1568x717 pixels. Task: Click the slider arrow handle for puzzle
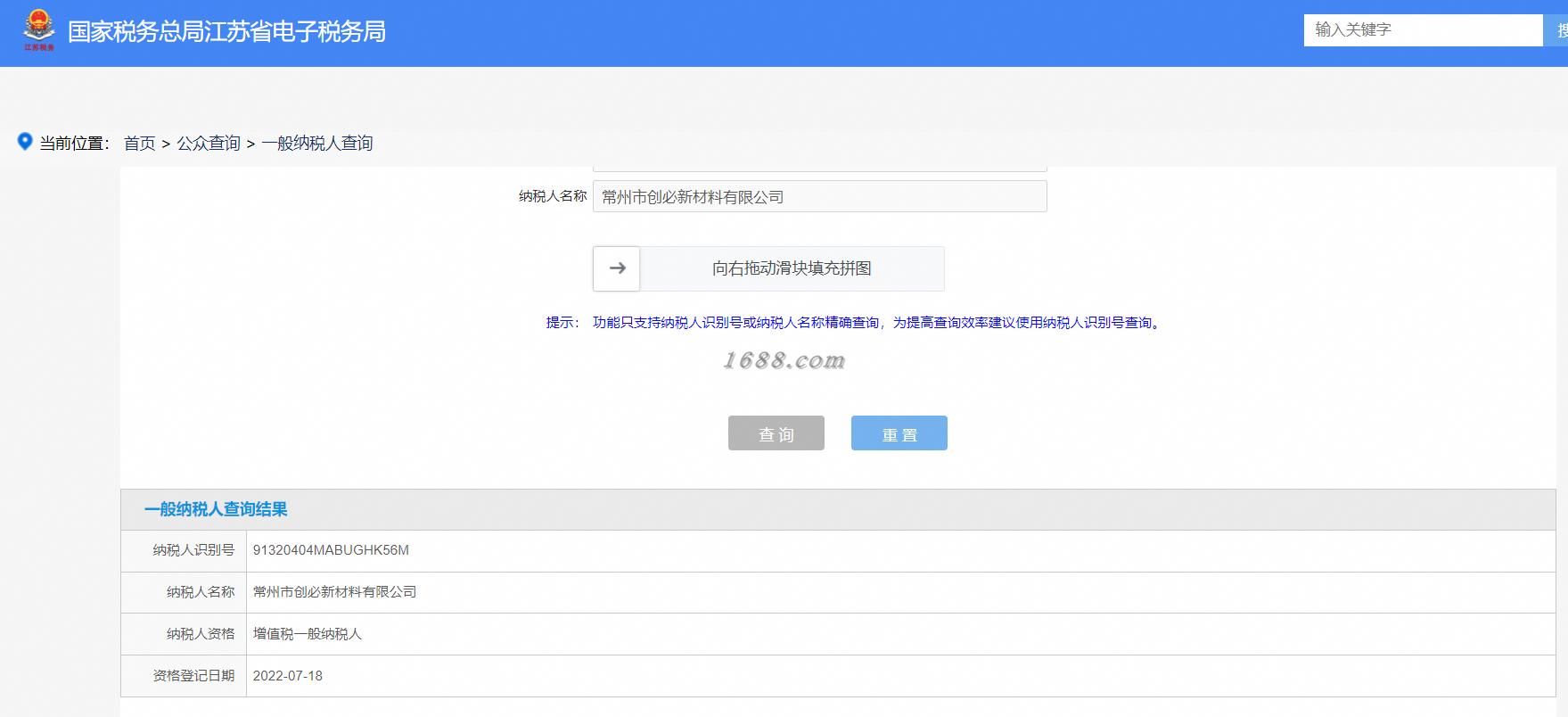(x=617, y=268)
